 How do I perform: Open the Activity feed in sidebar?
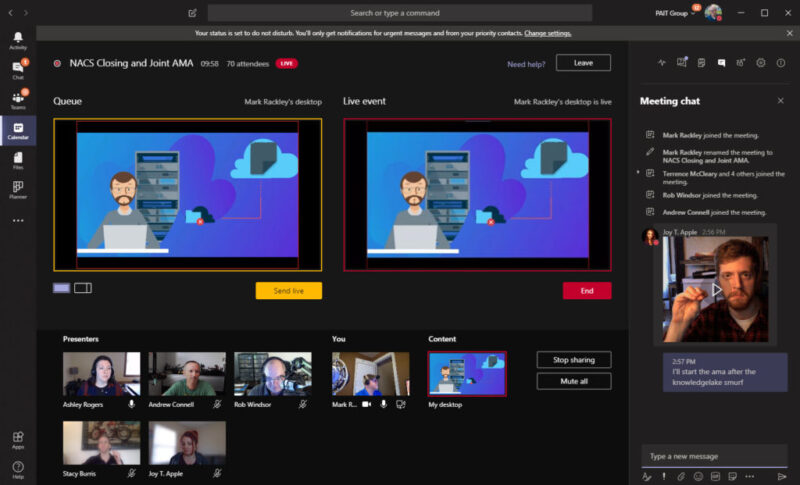pyautogui.click(x=18, y=40)
